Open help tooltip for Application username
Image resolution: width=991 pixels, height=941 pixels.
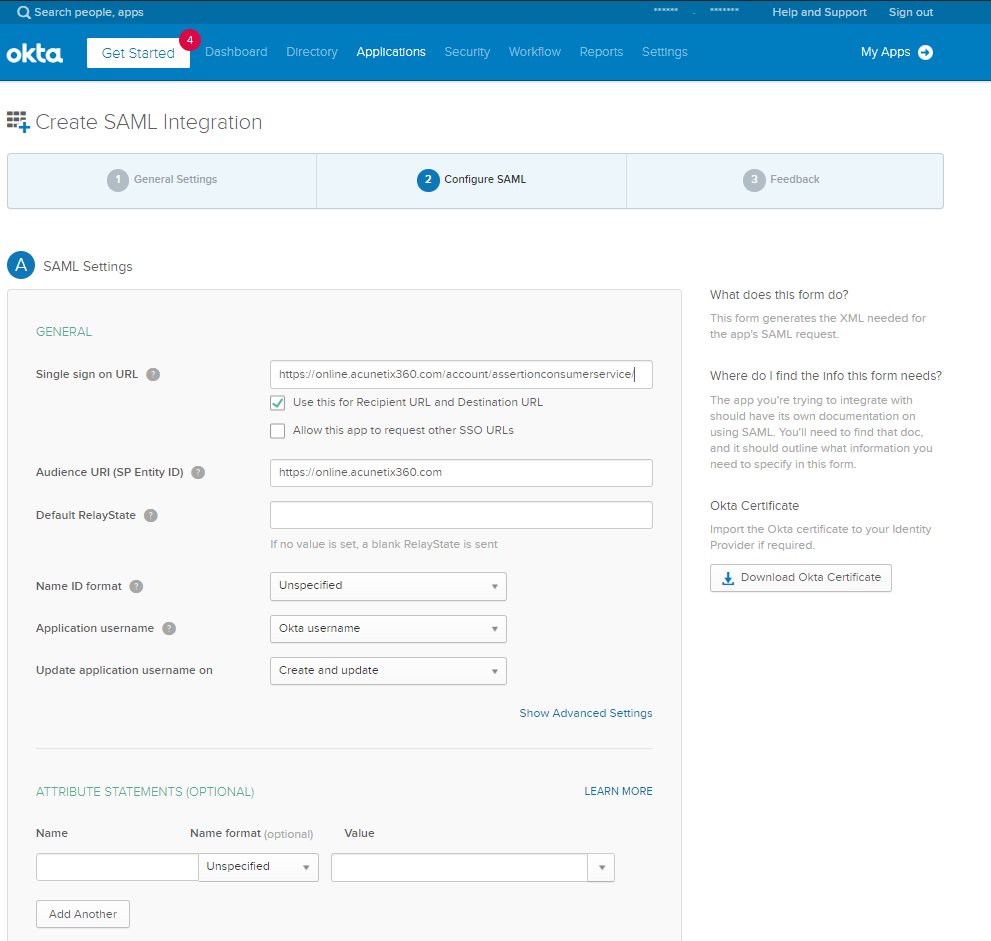[169, 629]
